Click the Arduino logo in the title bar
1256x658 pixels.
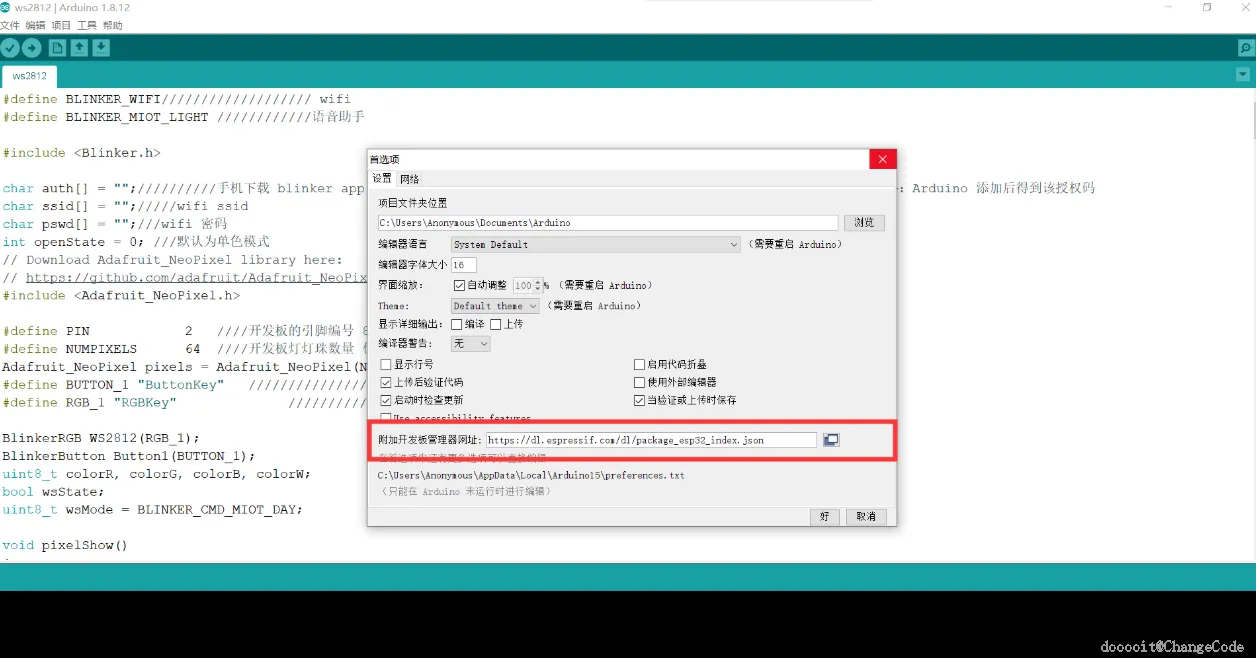click(6, 7)
